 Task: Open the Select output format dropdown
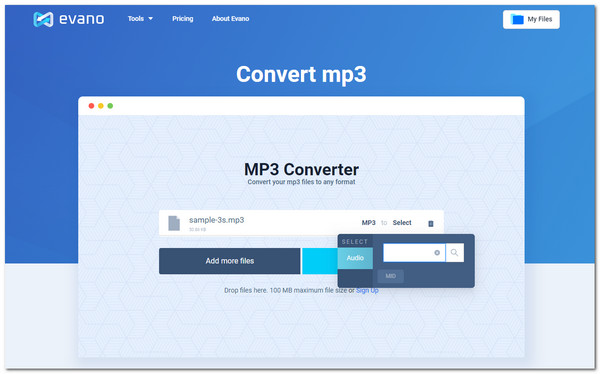402,222
